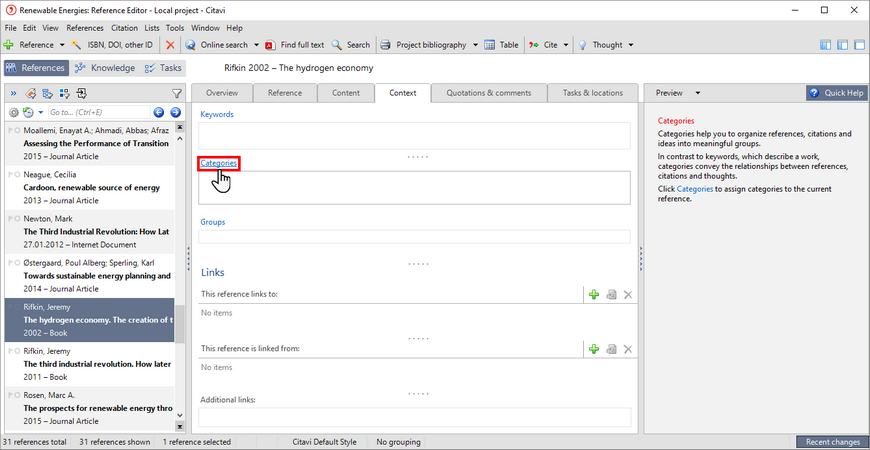Click the Cite toolbar button
Image resolution: width=870 pixels, height=450 pixels.
click(x=544, y=45)
